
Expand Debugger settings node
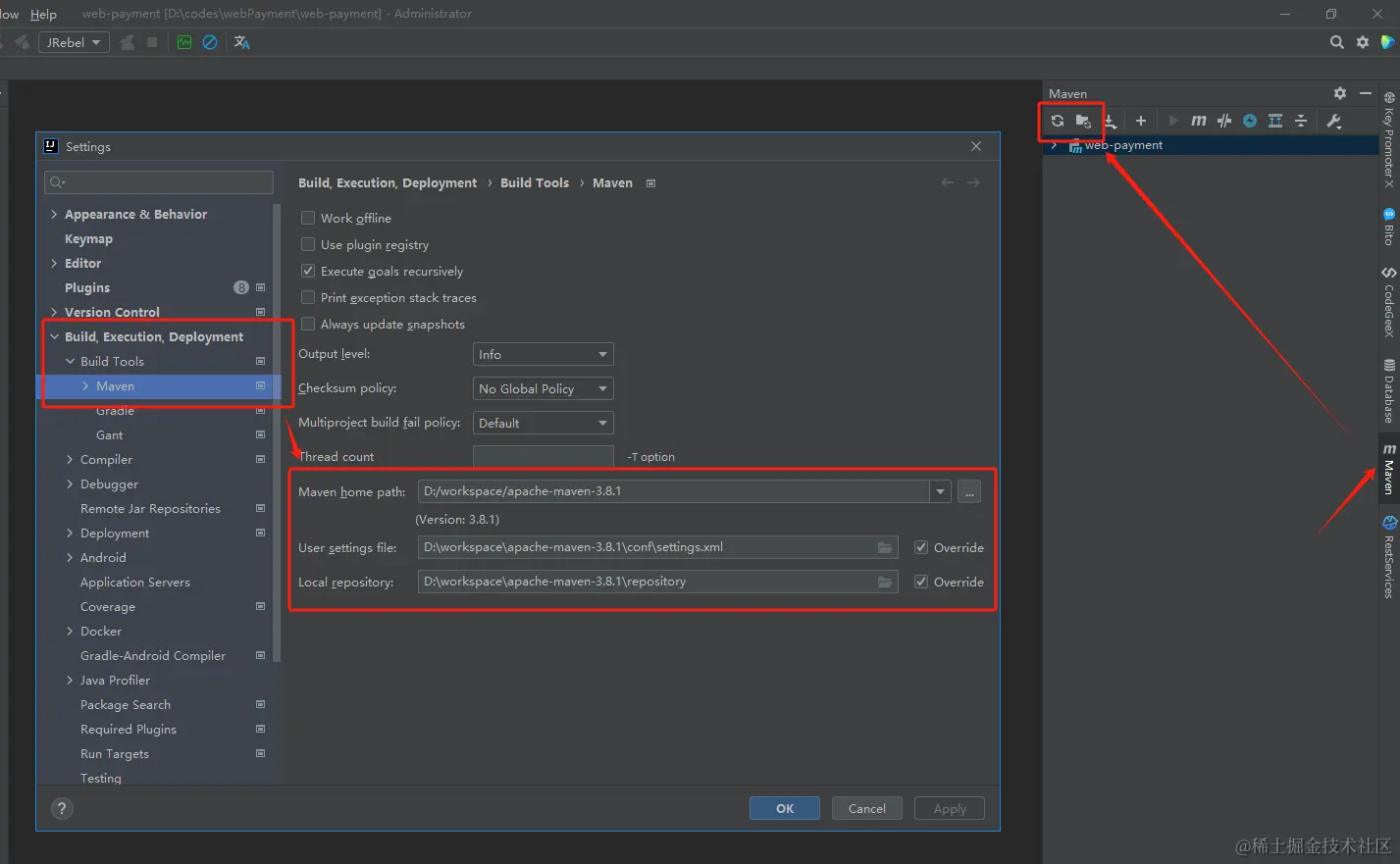pos(70,483)
